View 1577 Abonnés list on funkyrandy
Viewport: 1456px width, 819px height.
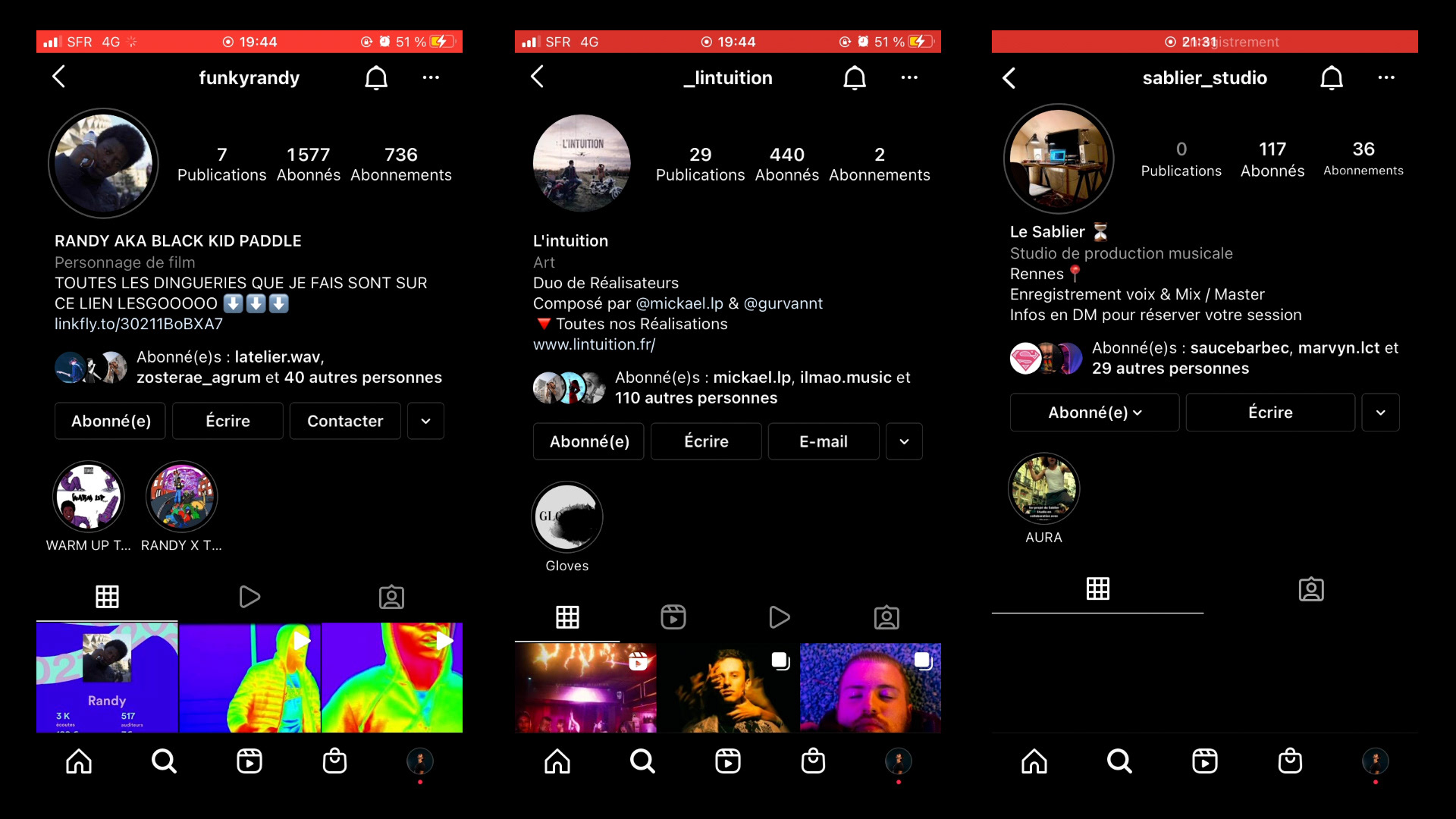click(x=309, y=164)
